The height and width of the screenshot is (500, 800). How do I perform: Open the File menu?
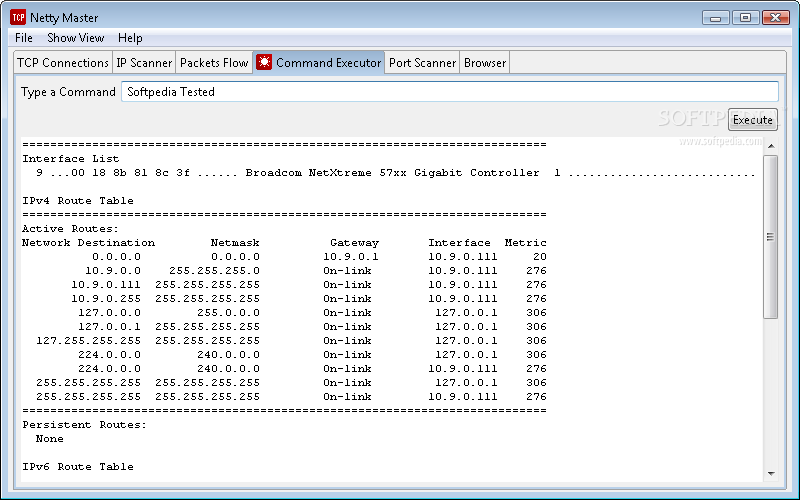click(23, 38)
